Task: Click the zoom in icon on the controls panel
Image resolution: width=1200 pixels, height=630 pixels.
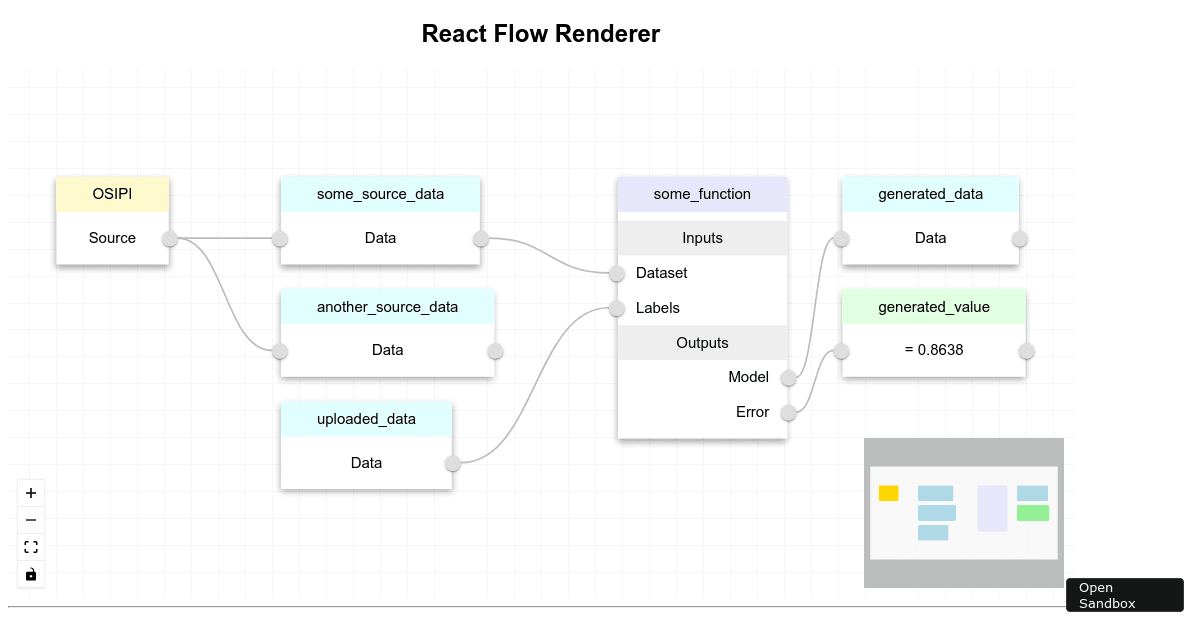Action: click(x=30, y=492)
